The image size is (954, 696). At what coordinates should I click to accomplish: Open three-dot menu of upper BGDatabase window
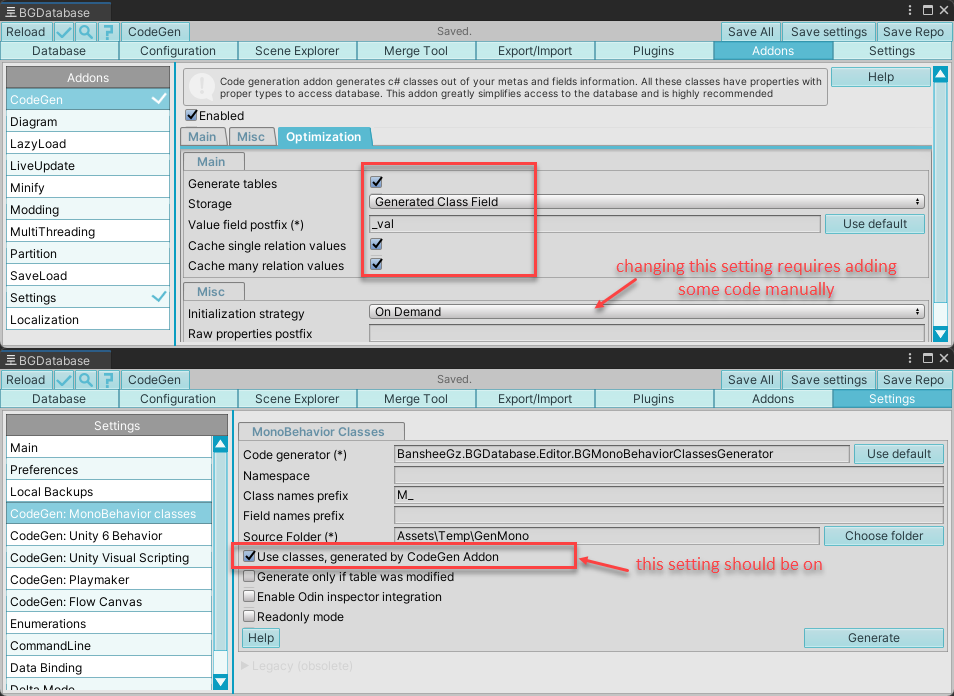[x=910, y=10]
